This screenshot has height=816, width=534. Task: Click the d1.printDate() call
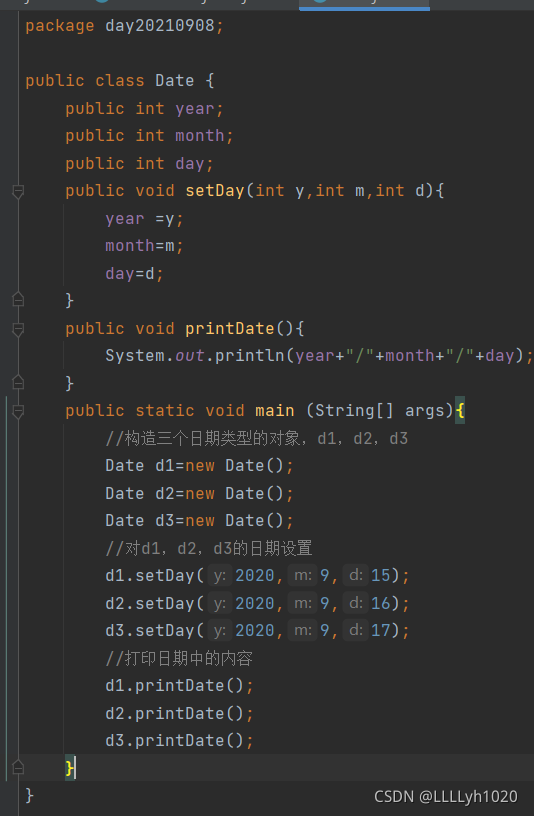pos(179,686)
